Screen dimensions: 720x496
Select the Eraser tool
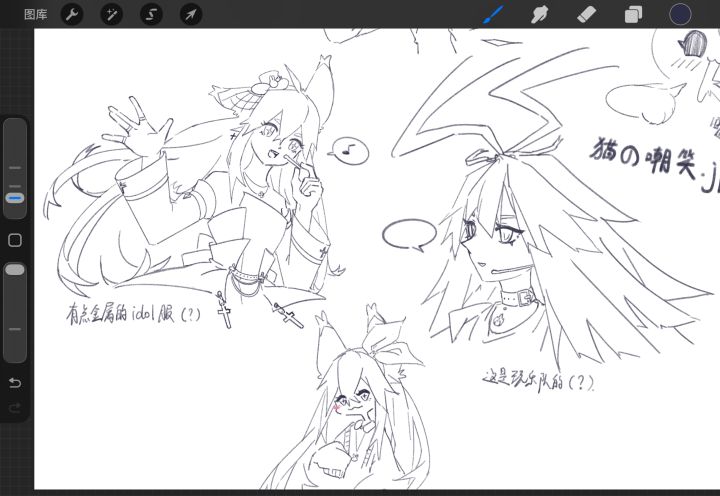586,15
